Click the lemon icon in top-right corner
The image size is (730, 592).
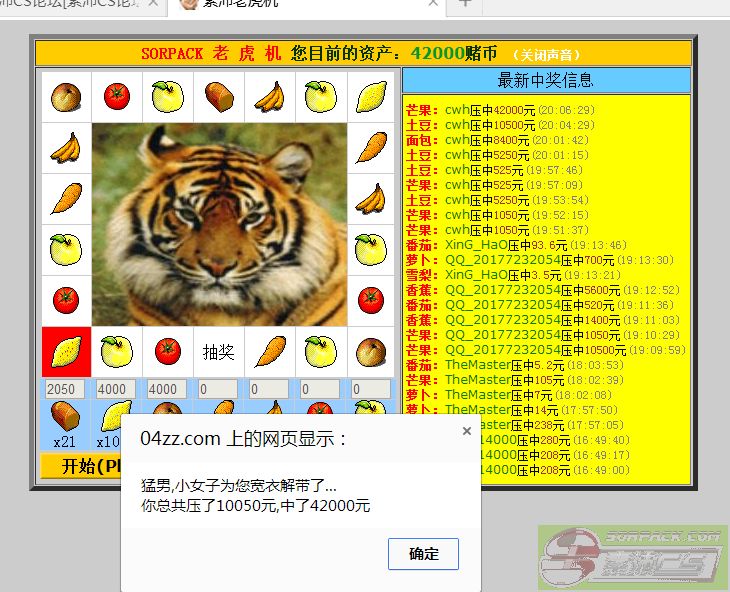(371, 97)
